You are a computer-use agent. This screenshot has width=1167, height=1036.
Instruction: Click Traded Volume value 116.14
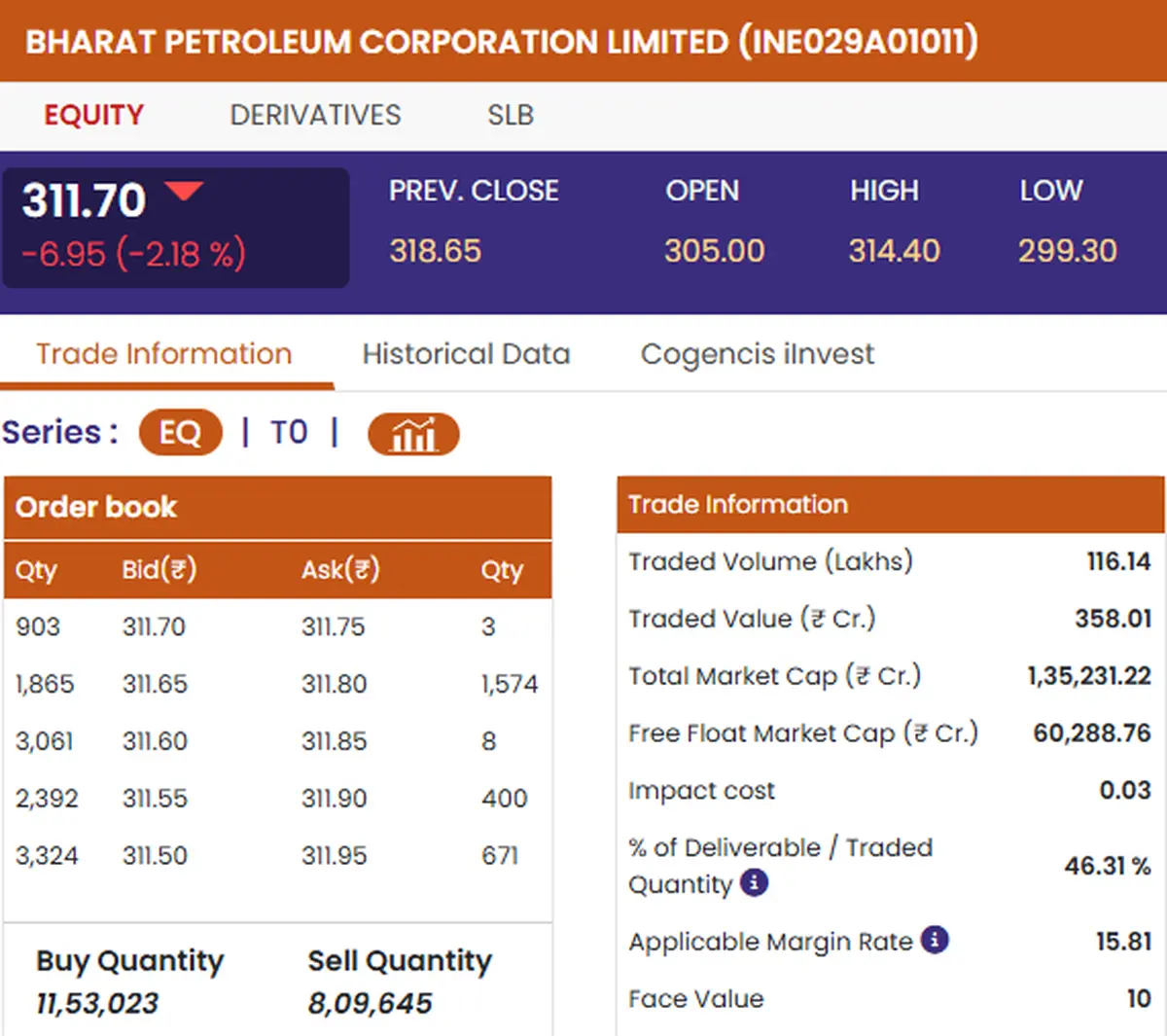pos(1118,561)
